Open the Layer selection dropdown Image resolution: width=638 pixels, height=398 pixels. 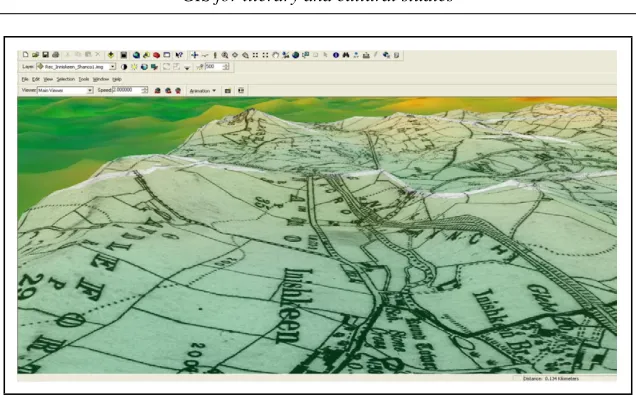[x=113, y=67]
